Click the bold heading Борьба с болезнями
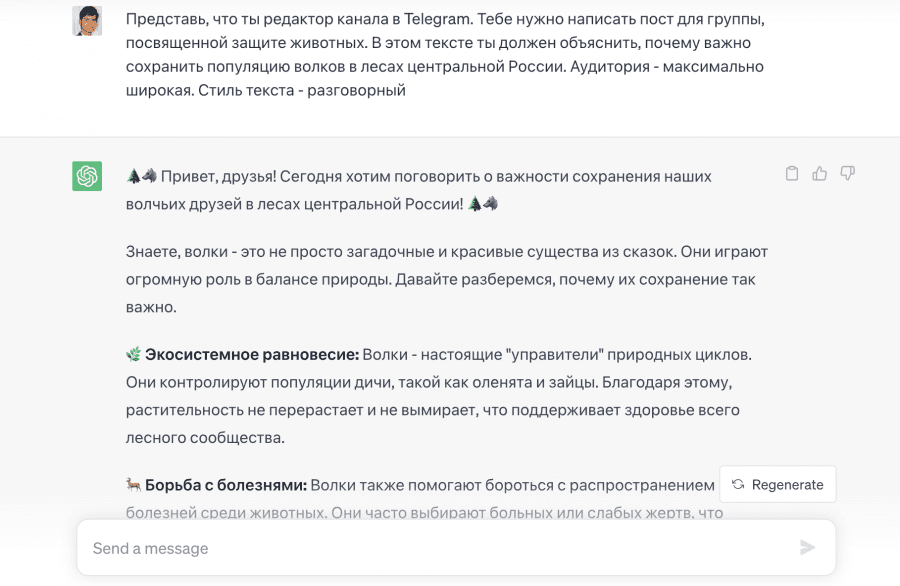The image size is (900, 586). click(226, 485)
